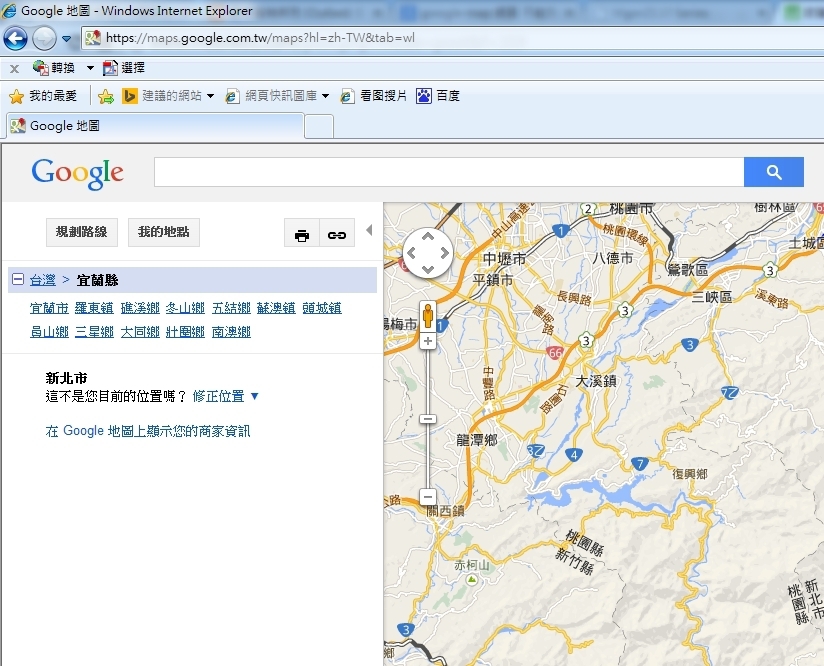Viewport: 824px width, 666px height.
Task: Print the map with the printer icon
Action: coord(302,235)
